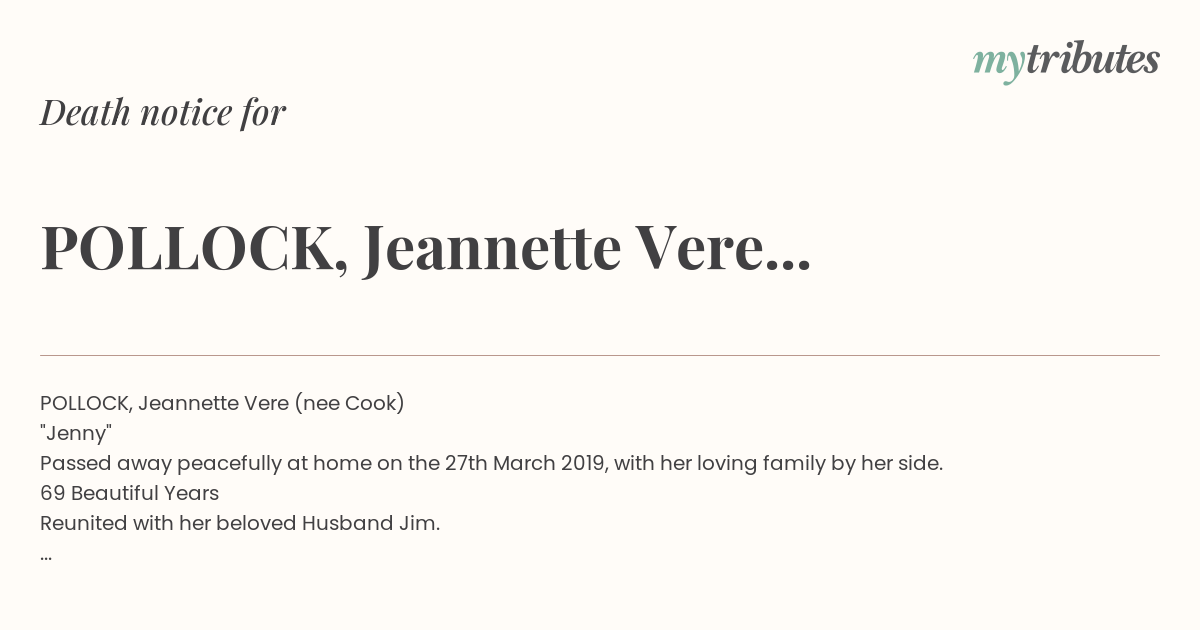
Task: Open the "POLLOCK, Jeannette Vere..." title
Action: [x=425, y=247]
